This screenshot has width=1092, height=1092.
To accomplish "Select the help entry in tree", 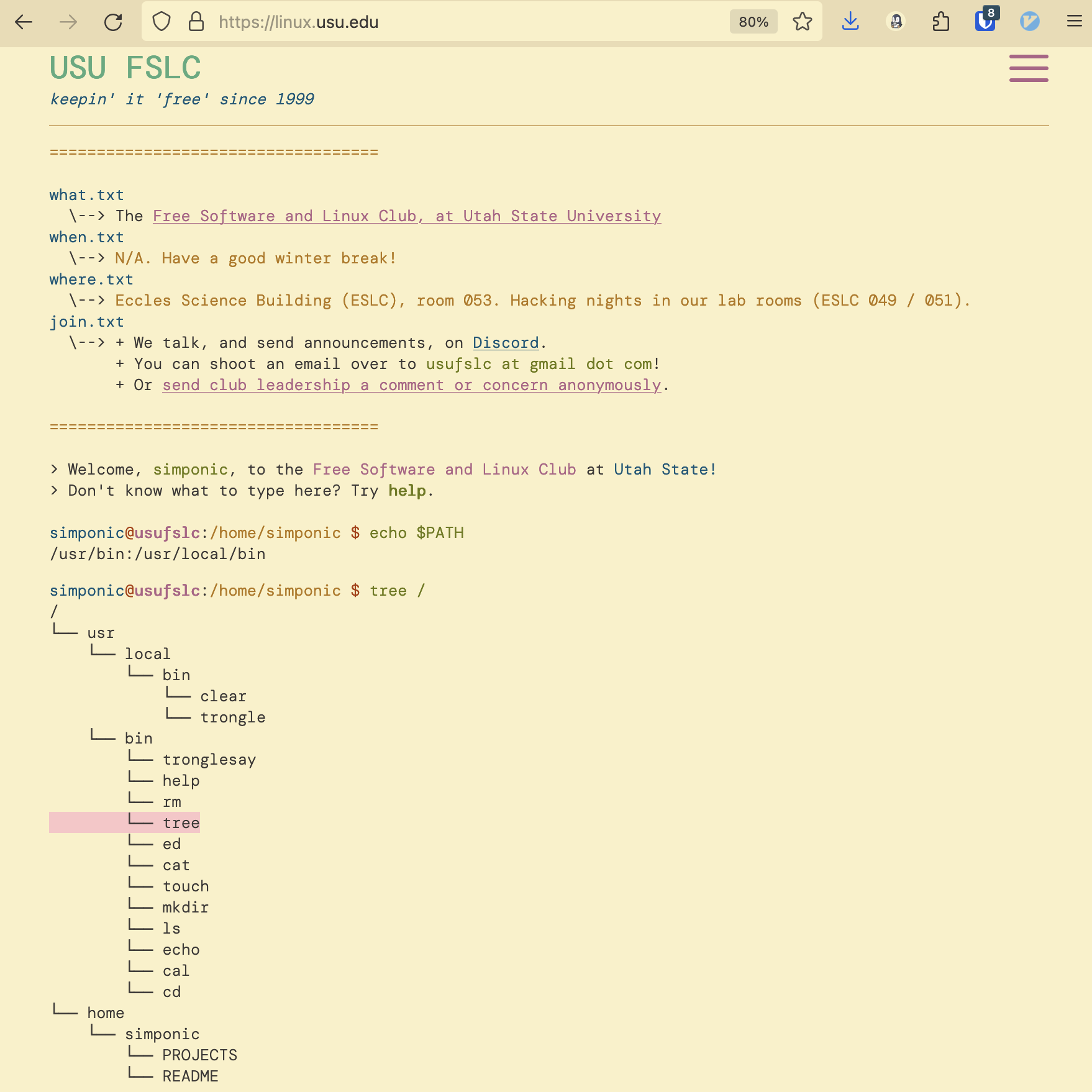I will tap(181, 781).
